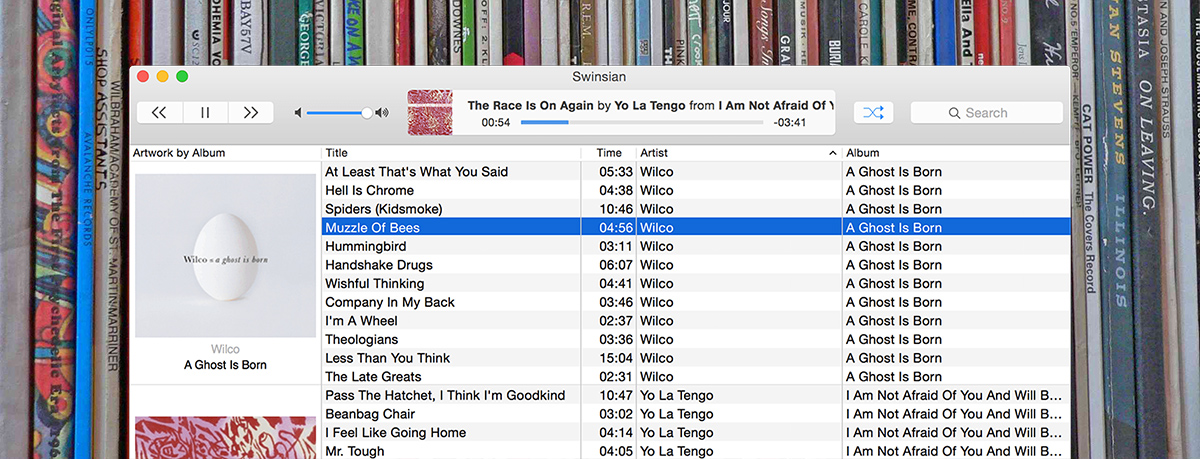Adjust the volume slider knob
Screen dimensions: 1200x459
pyautogui.click(x=367, y=113)
